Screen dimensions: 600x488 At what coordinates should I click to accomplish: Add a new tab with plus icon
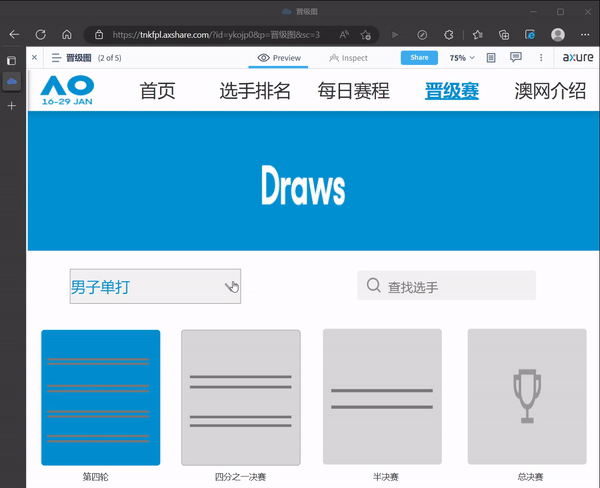(x=12, y=106)
